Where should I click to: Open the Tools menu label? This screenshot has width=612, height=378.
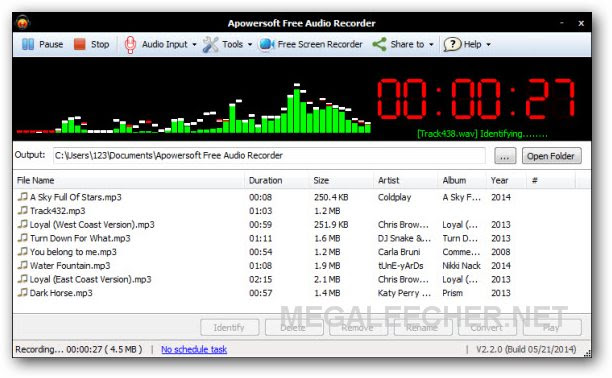(233, 44)
